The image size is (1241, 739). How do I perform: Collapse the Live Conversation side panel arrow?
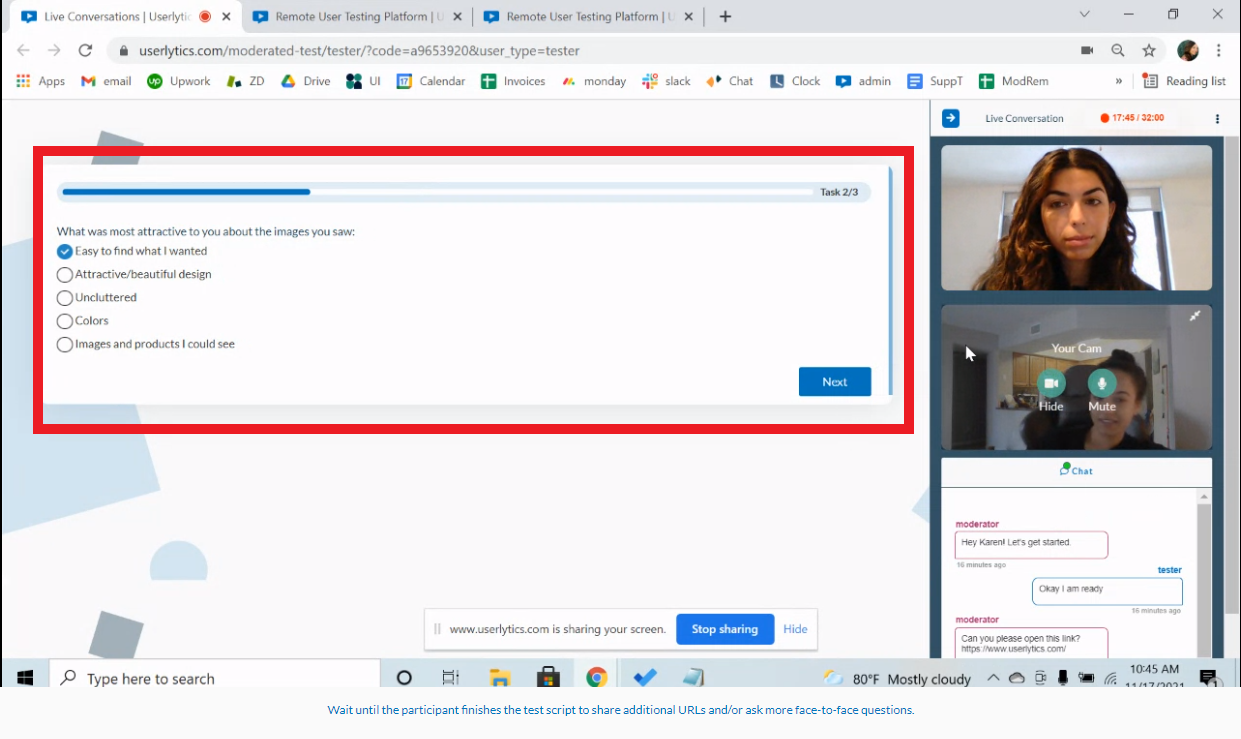click(x=950, y=118)
